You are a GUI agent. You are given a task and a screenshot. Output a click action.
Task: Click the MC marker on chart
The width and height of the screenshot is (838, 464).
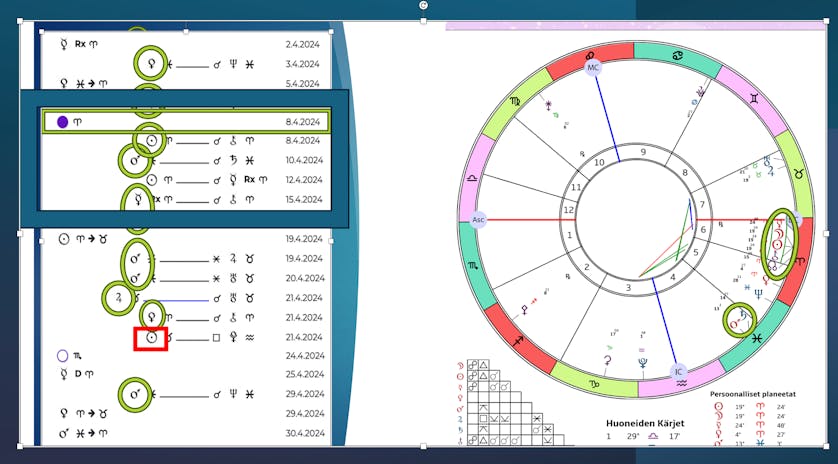click(x=593, y=68)
